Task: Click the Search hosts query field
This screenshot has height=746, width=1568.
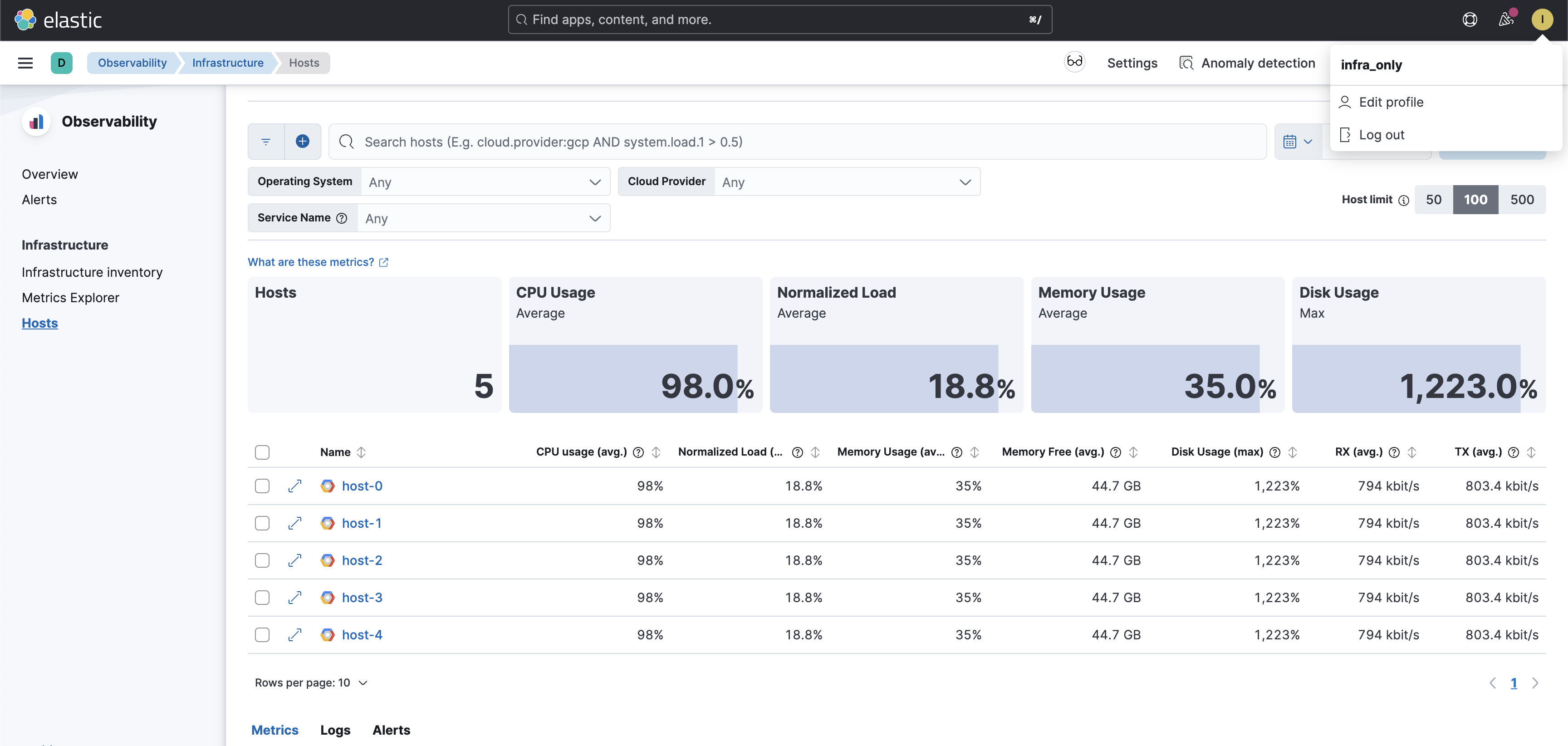Action: click(x=798, y=142)
